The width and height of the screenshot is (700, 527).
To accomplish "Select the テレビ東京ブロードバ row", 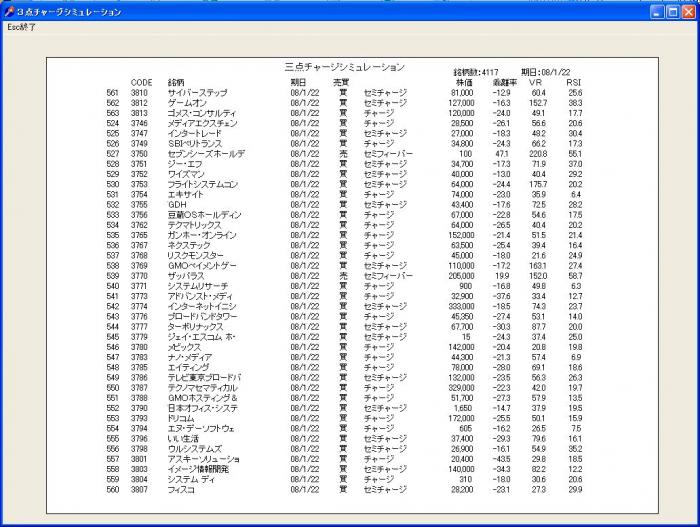I will pos(203,377).
